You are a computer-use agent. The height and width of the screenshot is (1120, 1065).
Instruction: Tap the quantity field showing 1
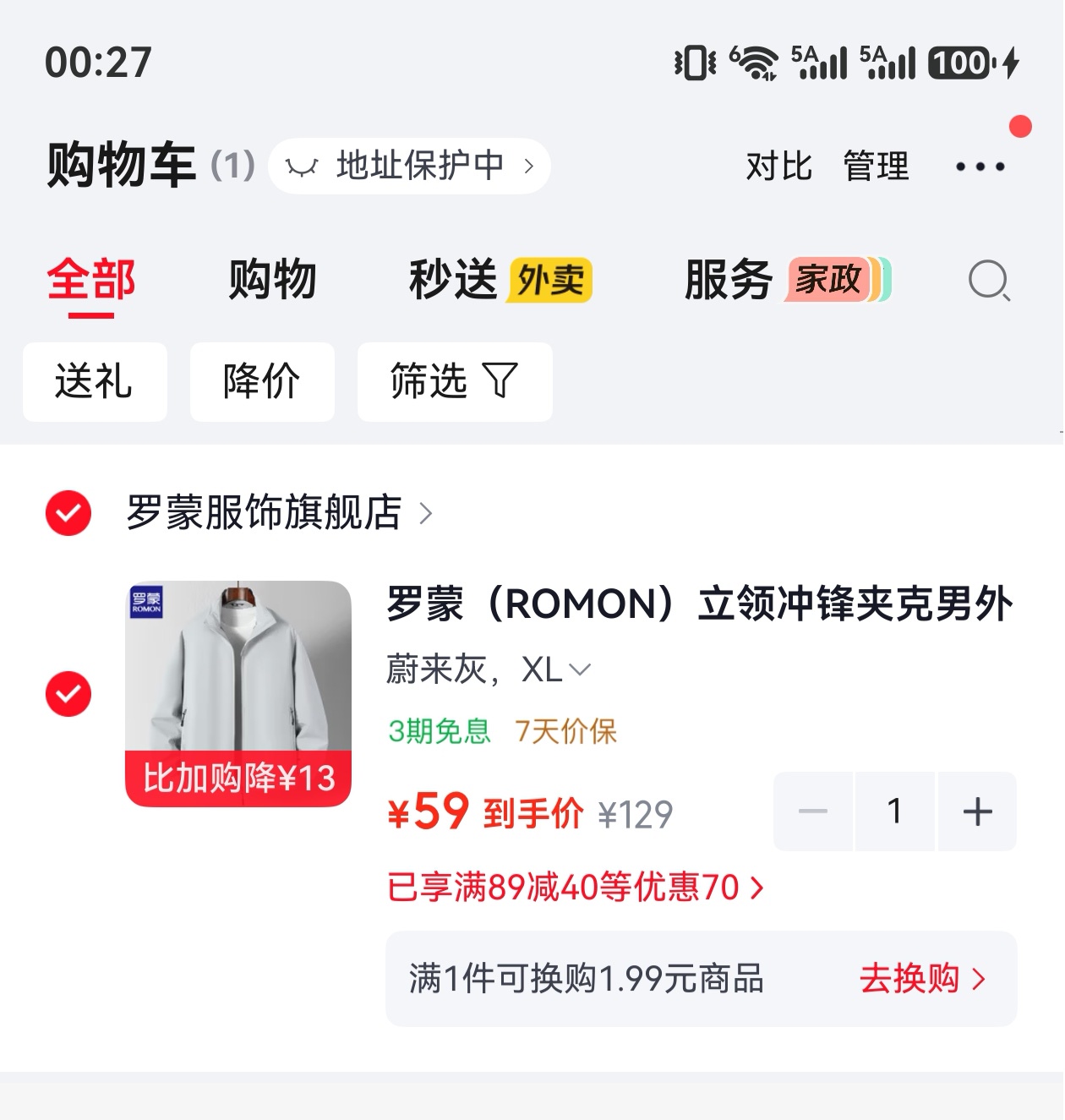[895, 811]
